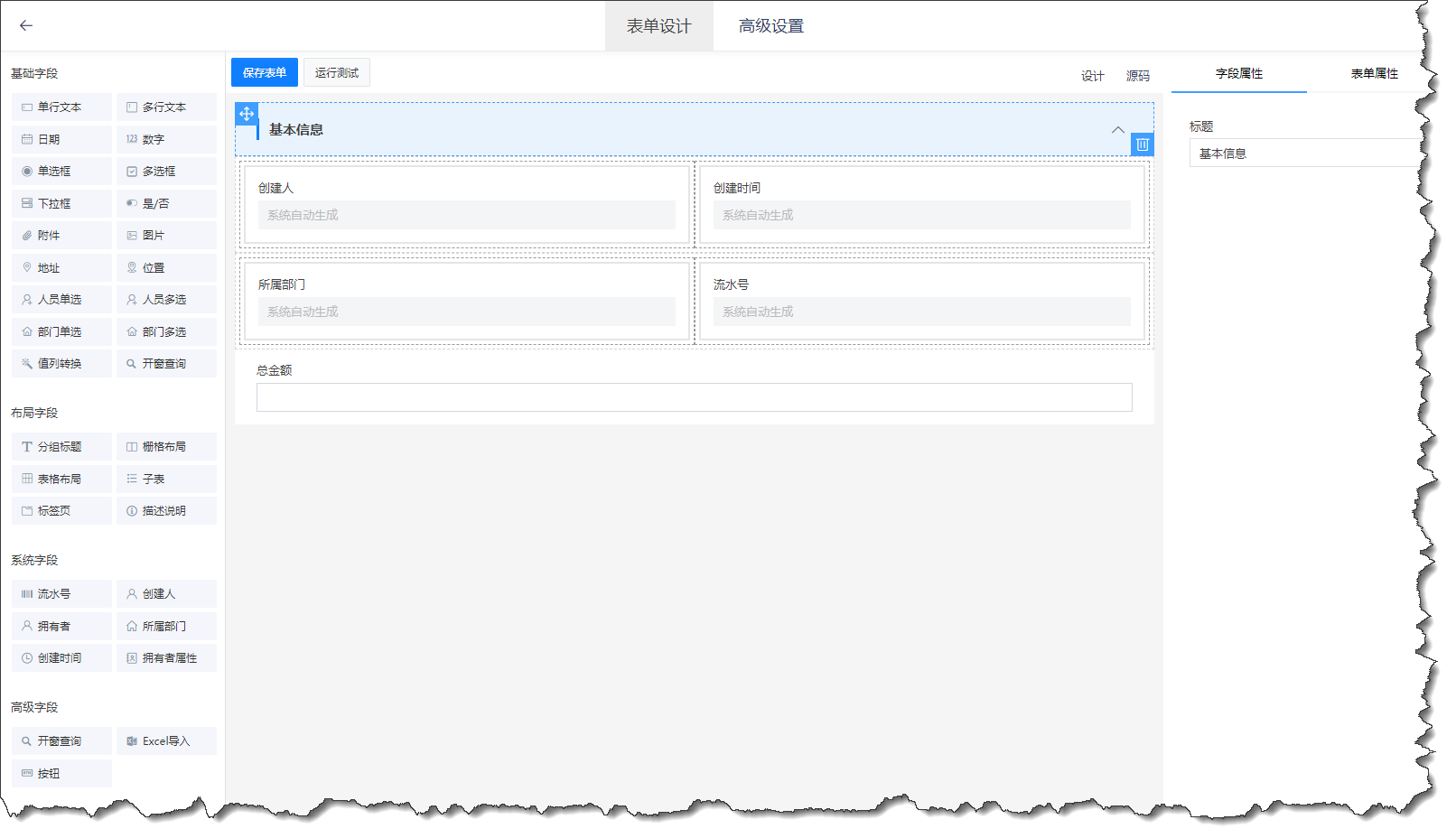Add a 数字 number field
This screenshot has height=838, width=1456.
click(166, 139)
